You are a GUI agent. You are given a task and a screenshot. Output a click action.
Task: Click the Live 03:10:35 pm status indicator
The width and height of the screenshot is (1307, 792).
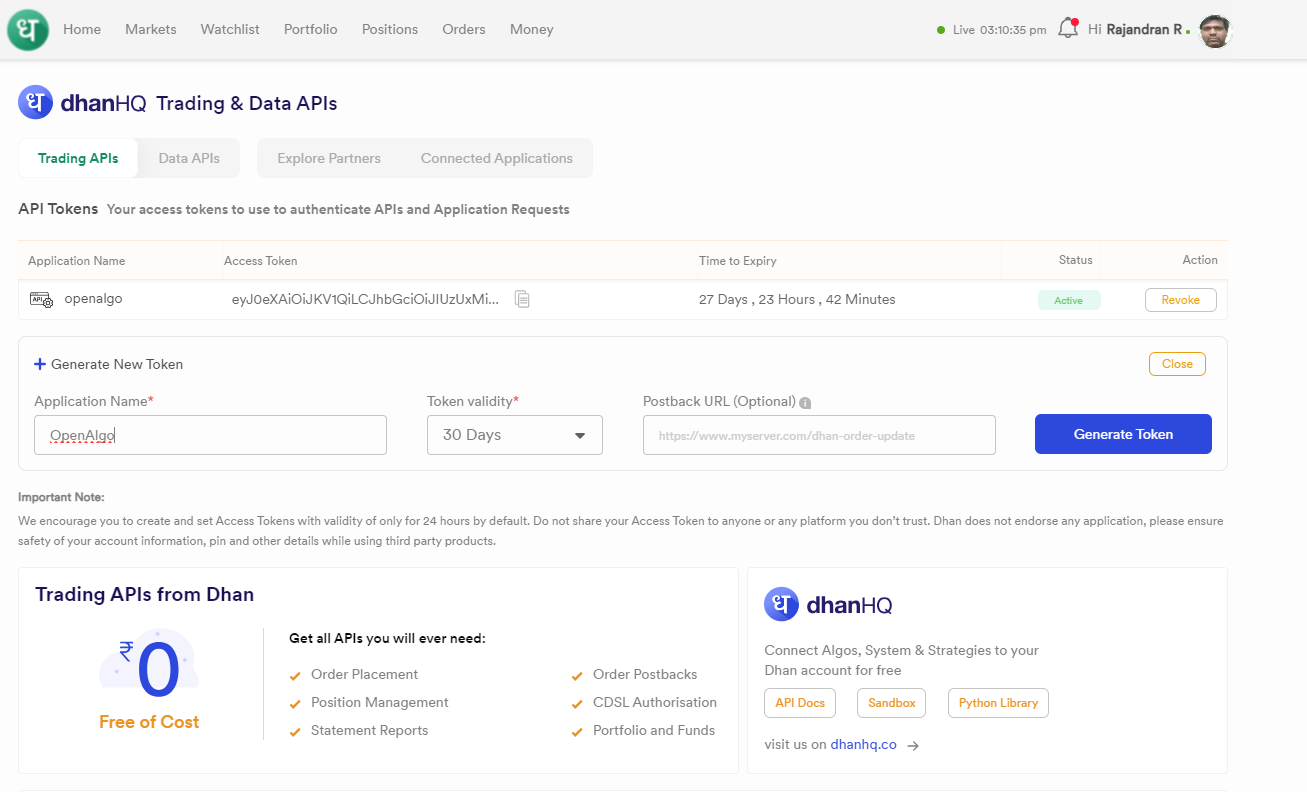pyautogui.click(x=992, y=30)
